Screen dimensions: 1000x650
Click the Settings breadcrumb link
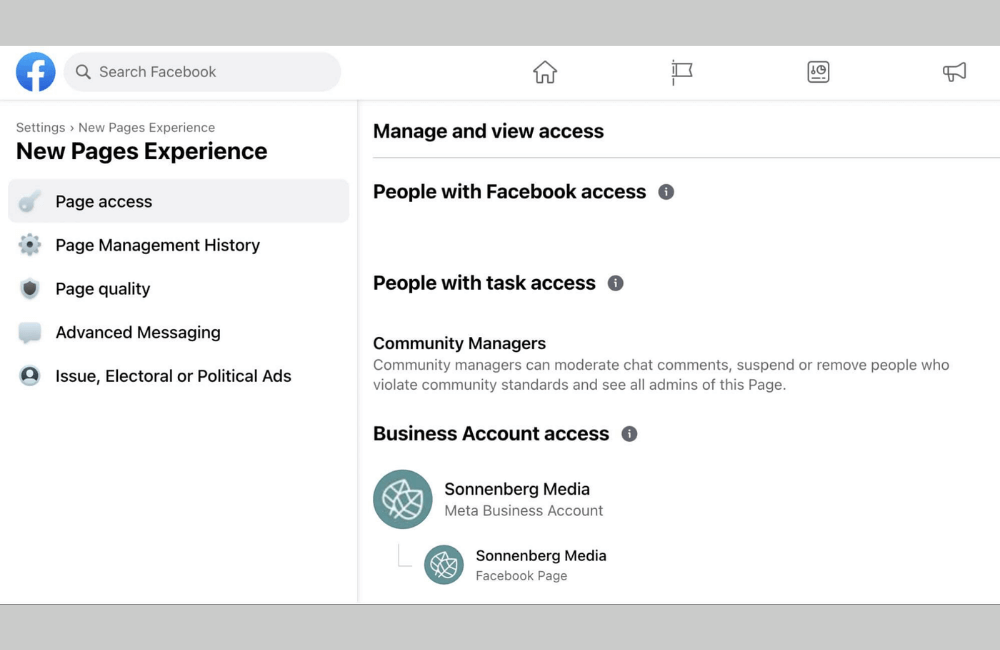40,127
